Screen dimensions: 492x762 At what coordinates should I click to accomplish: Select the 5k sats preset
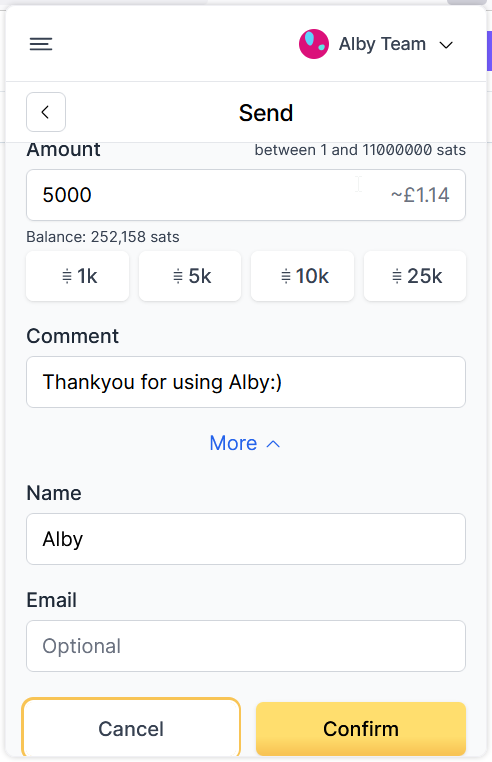click(190, 276)
